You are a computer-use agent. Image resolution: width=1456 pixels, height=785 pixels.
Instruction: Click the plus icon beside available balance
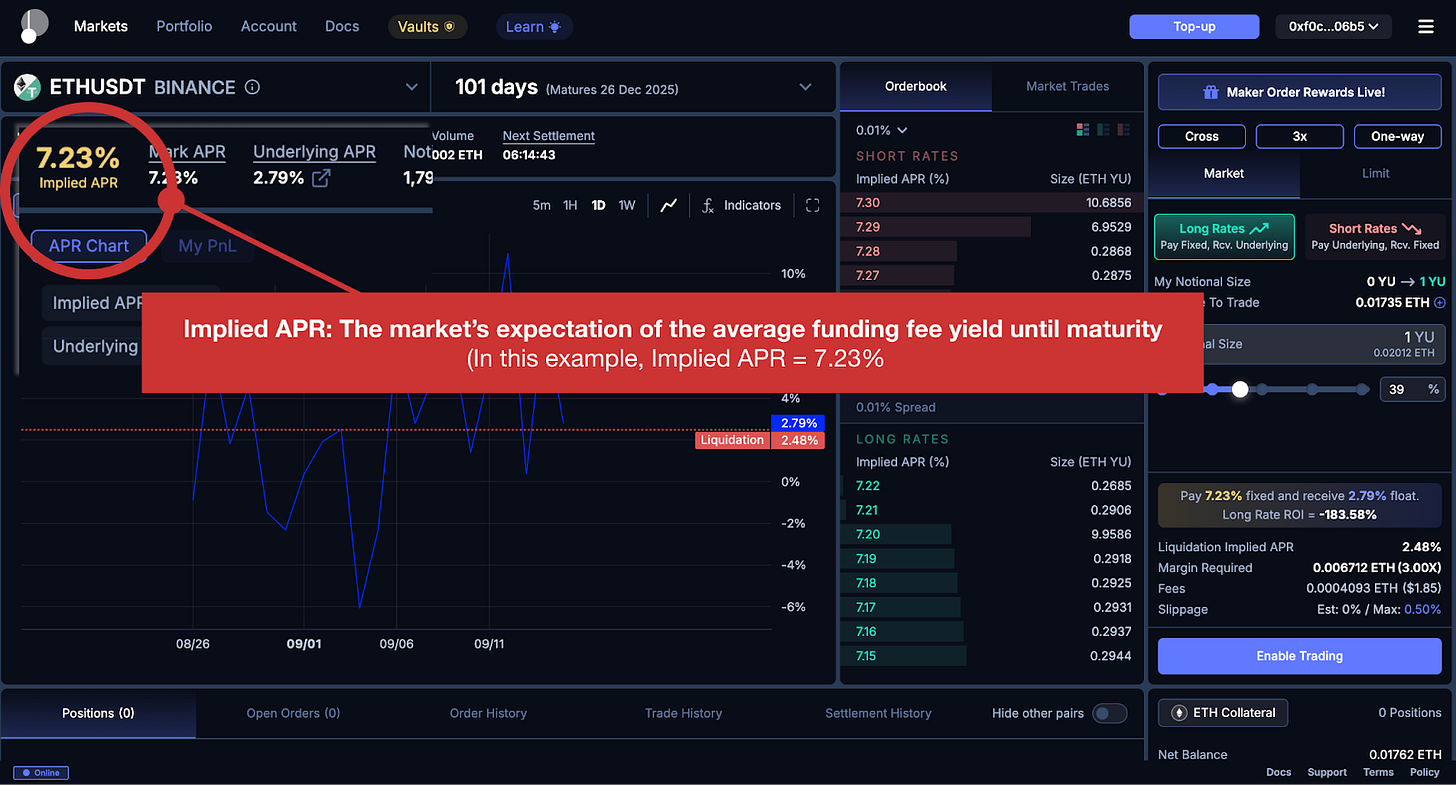[x=1440, y=302]
